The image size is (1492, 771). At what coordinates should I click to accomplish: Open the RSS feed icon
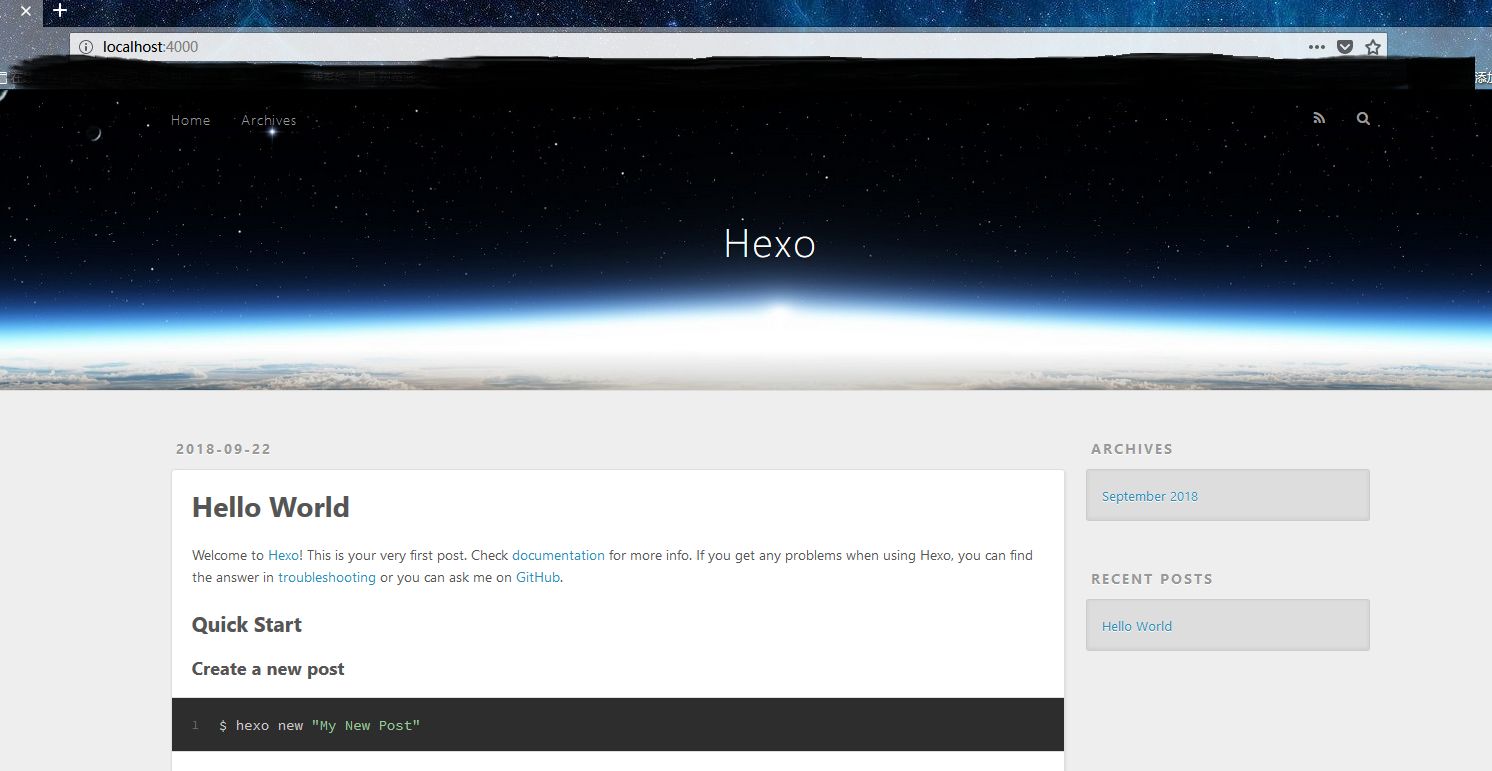pyautogui.click(x=1319, y=118)
